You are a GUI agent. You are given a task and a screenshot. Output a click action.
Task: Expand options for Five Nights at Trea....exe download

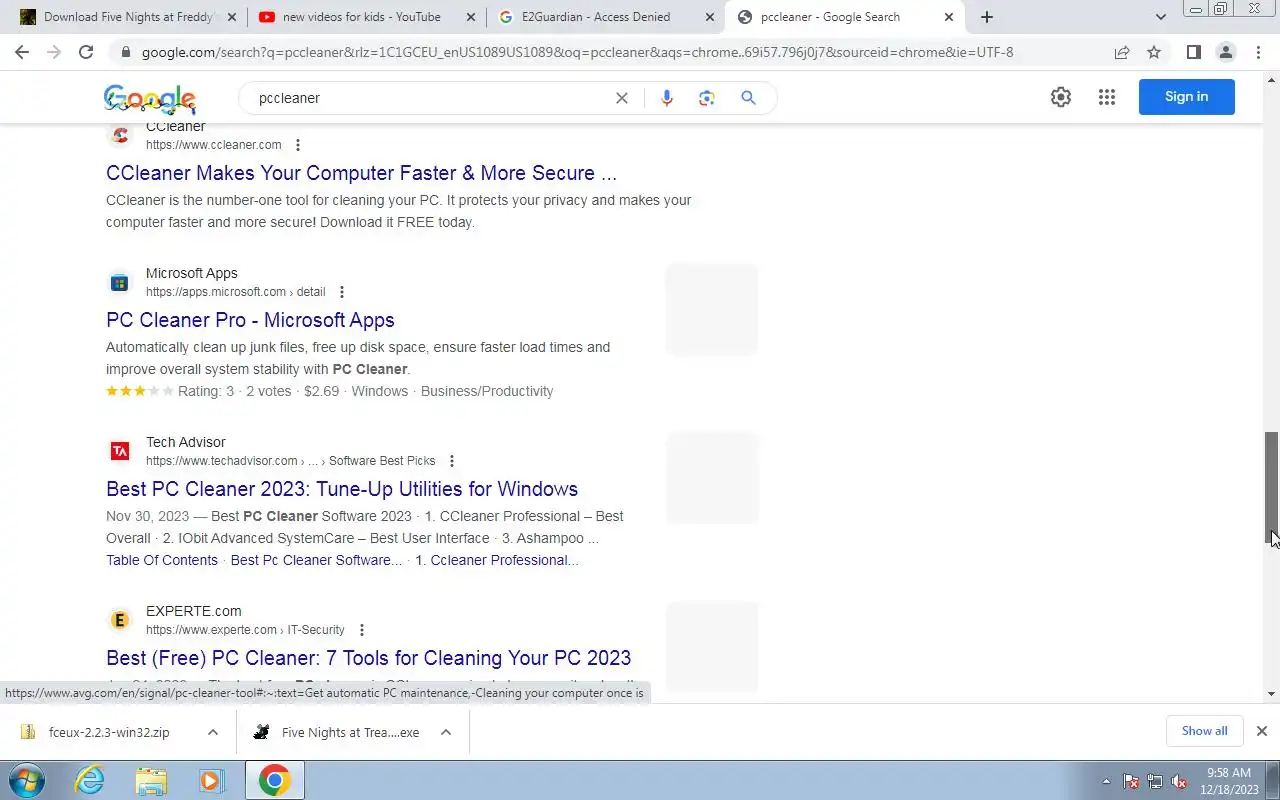(x=445, y=732)
